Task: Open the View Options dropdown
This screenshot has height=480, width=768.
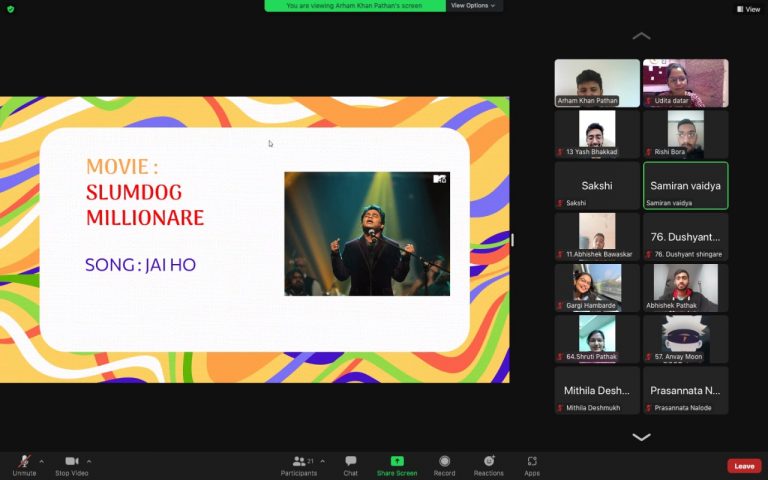Action: [473, 5]
